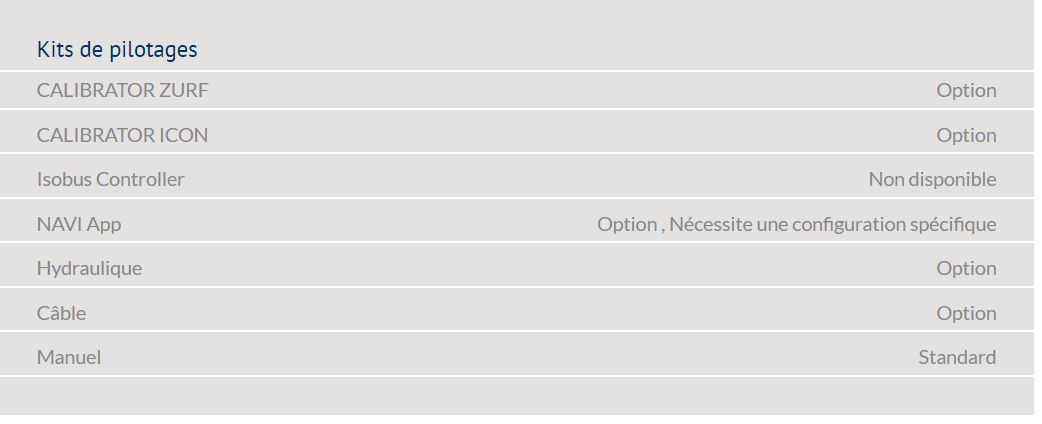Image resolution: width=1042 pixels, height=424 pixels.
Task: Select the Manuel row label
Action: coord(69,357)
